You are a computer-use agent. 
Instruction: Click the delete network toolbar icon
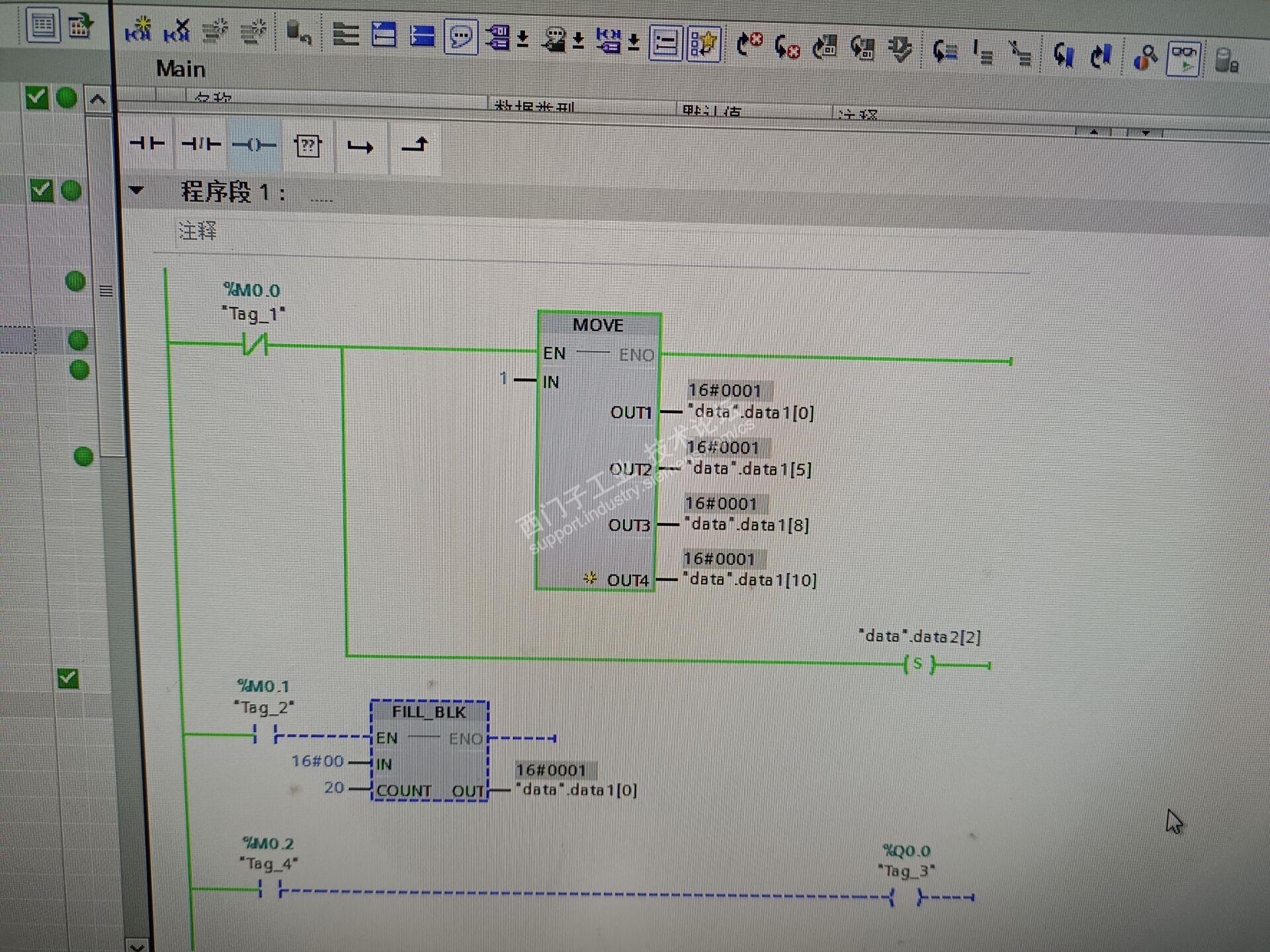pyautogui.click(x=177, y=30)
